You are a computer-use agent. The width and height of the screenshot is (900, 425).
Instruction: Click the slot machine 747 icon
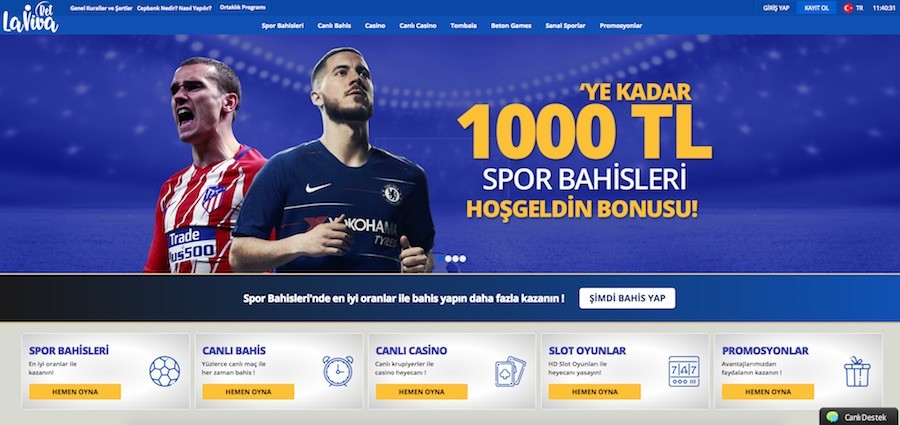tap(684, 371)
